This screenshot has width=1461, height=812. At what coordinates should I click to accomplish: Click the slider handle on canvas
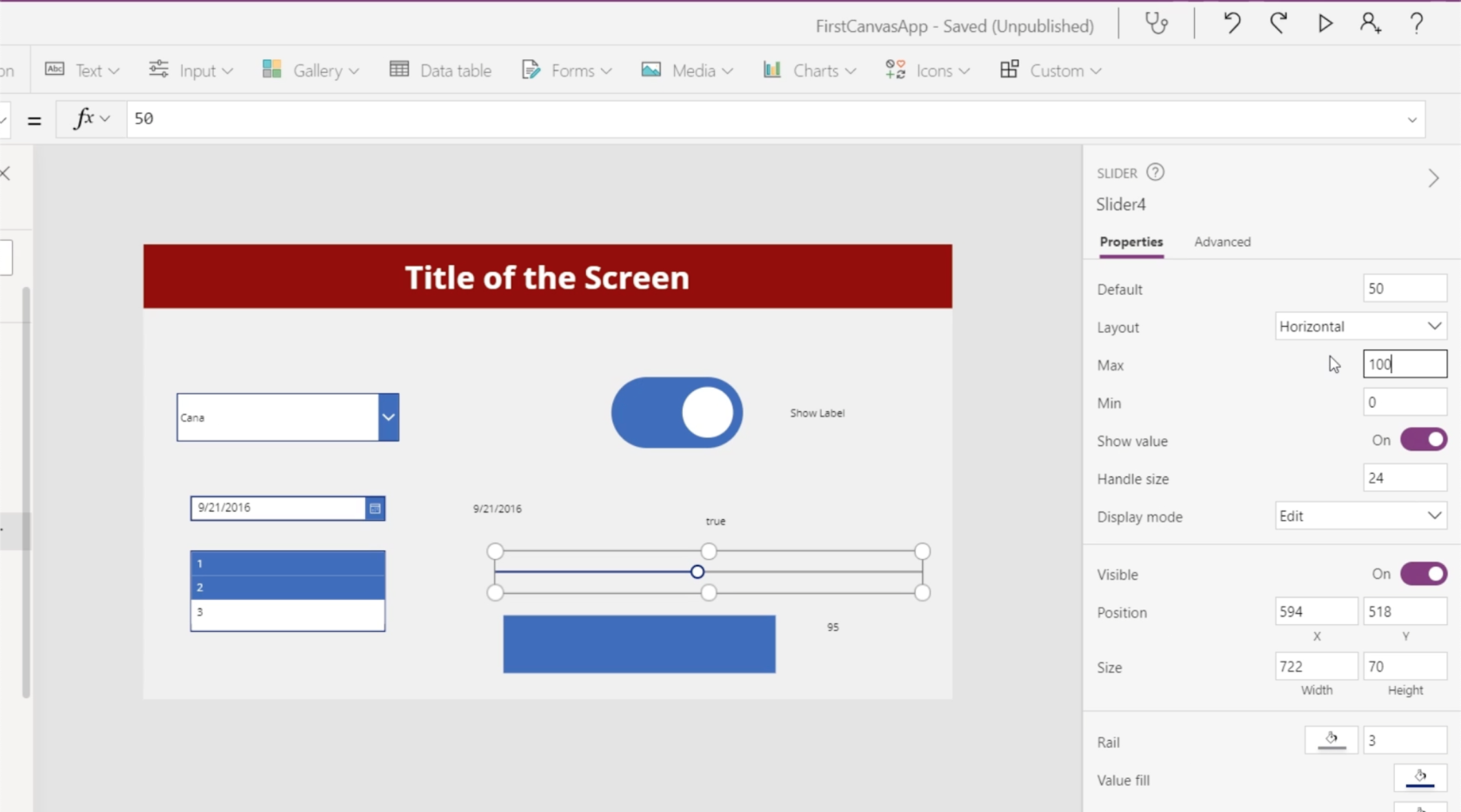tap(697, 572)
